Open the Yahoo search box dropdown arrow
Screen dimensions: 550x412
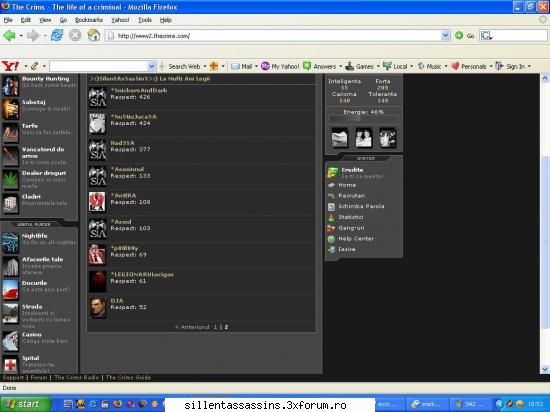pos(151,66)
